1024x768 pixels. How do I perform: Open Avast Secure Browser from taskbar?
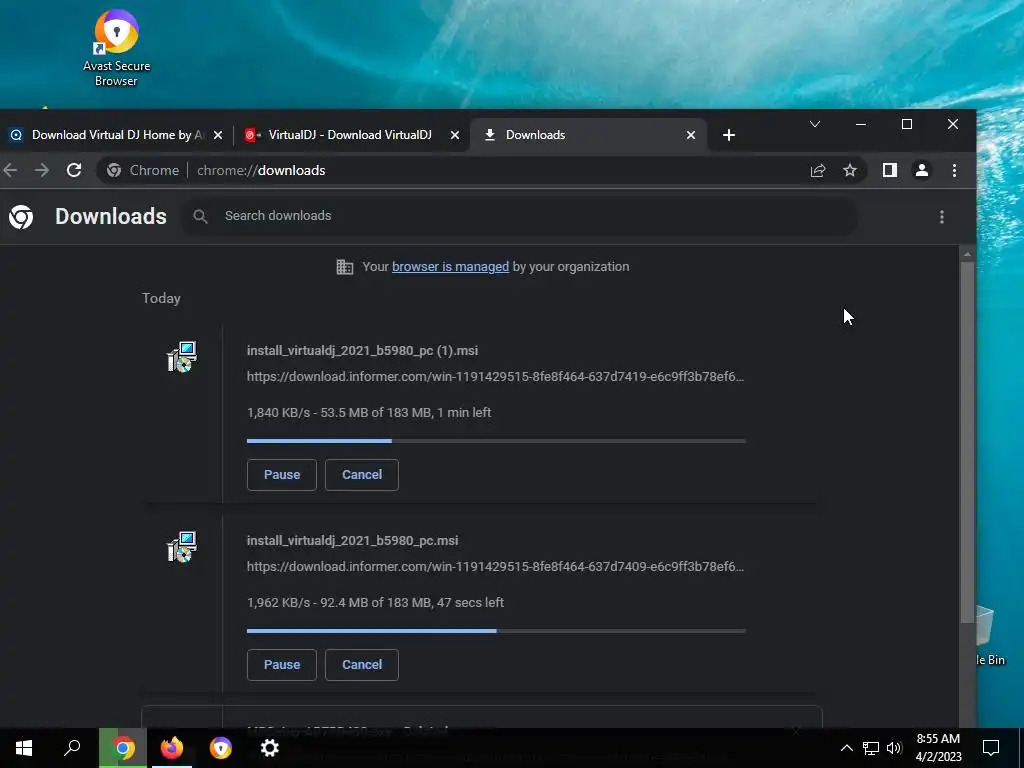[x=221, y=748]
